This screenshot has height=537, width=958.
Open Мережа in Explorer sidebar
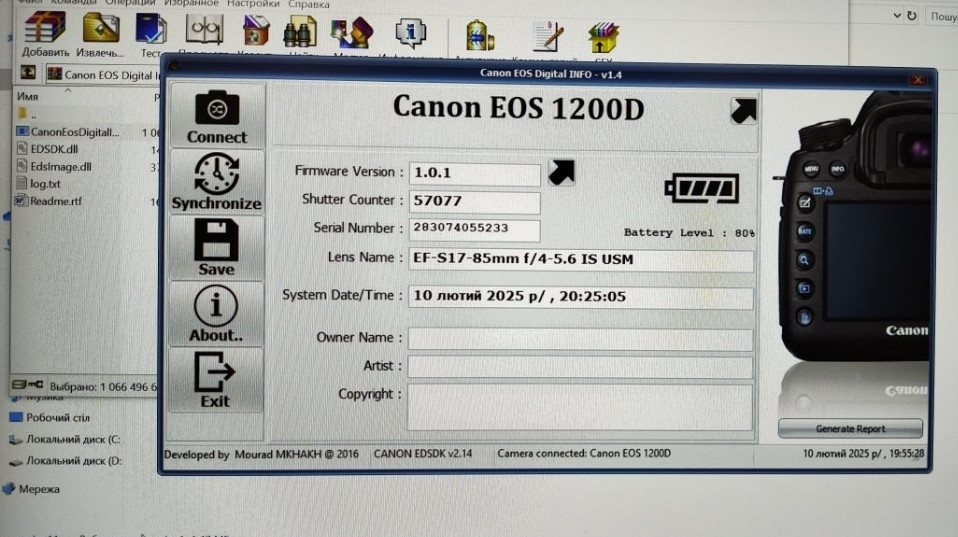(x=31, y=489)
